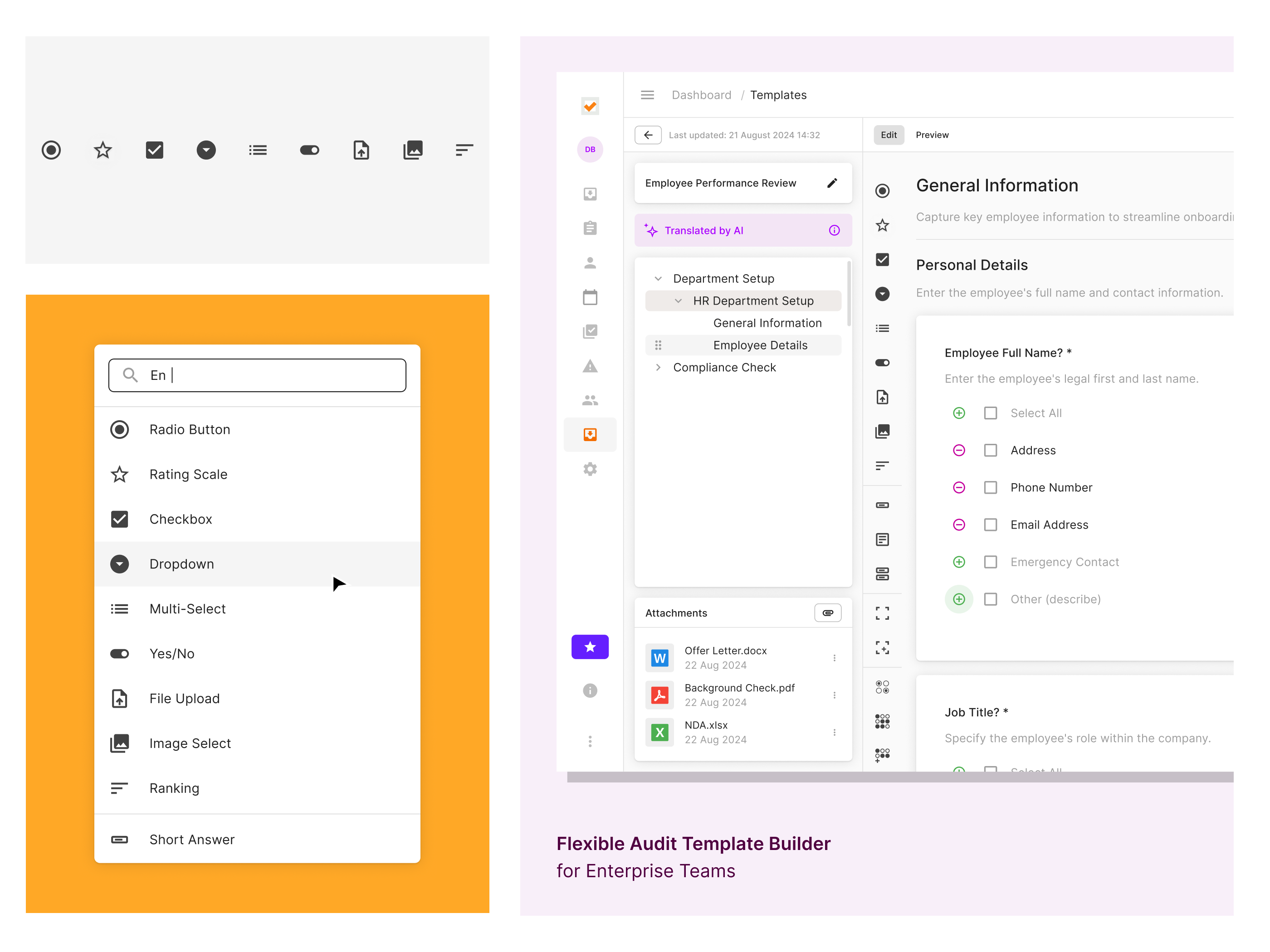Click the Dashboard breadcrumb link
The height and width of the screenshot is (952, 1270).
tap(701, 95)
